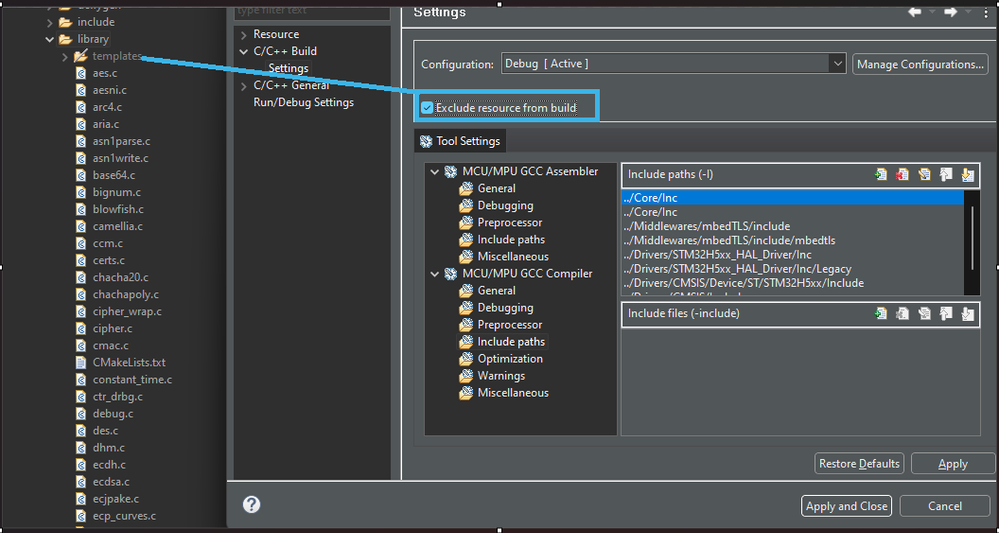This screenshot has height=533, width=999.
Task: Select Run/Debug Settings in the left pane
Action: 303,102
